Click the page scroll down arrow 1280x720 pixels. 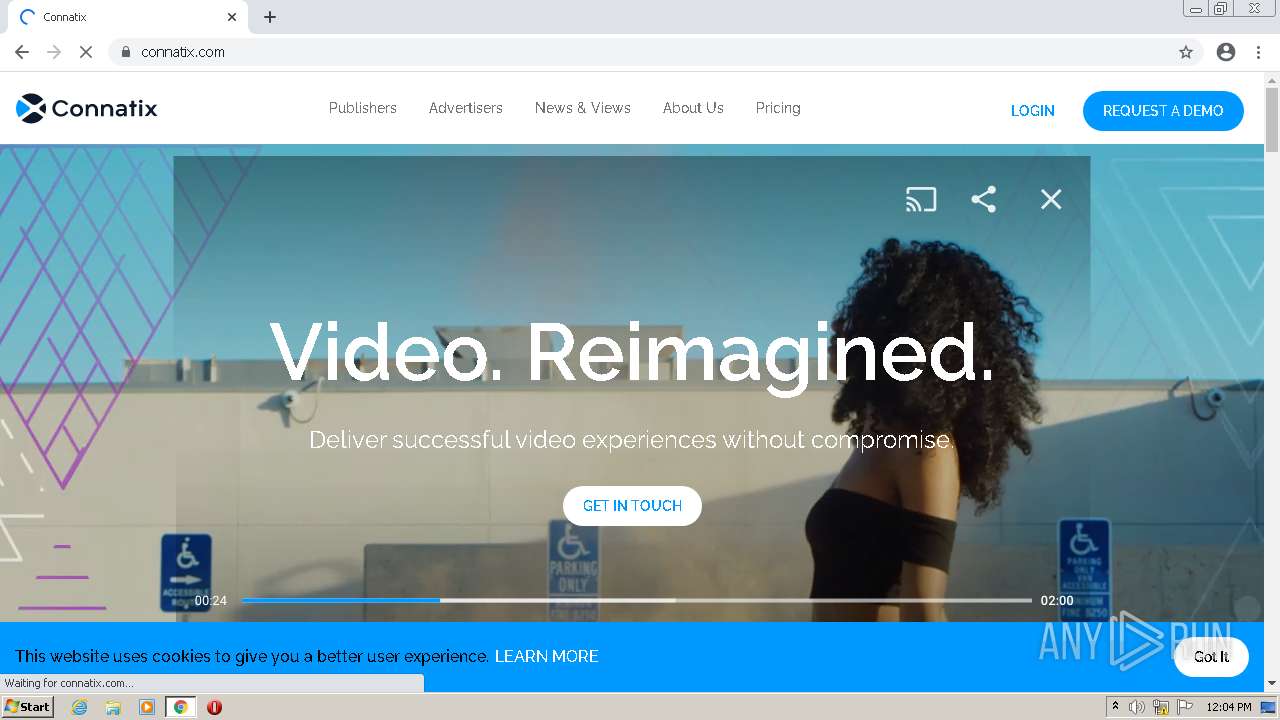pyautogui.click(x=1272, y=683)
